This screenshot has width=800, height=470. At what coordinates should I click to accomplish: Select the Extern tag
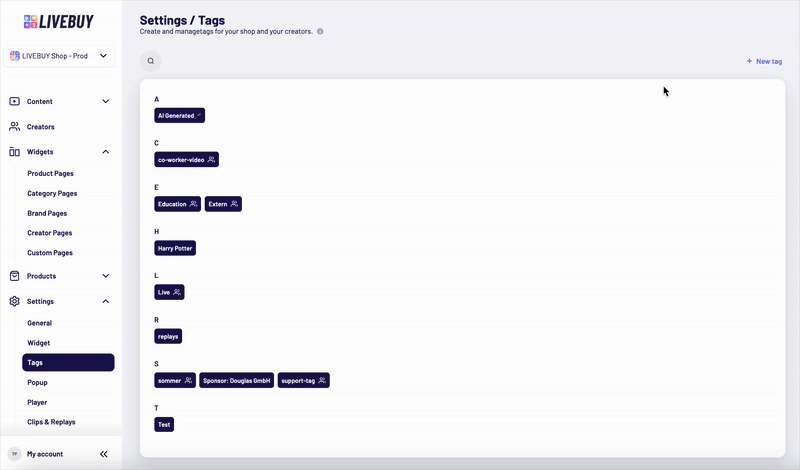(x=223, y=204)
